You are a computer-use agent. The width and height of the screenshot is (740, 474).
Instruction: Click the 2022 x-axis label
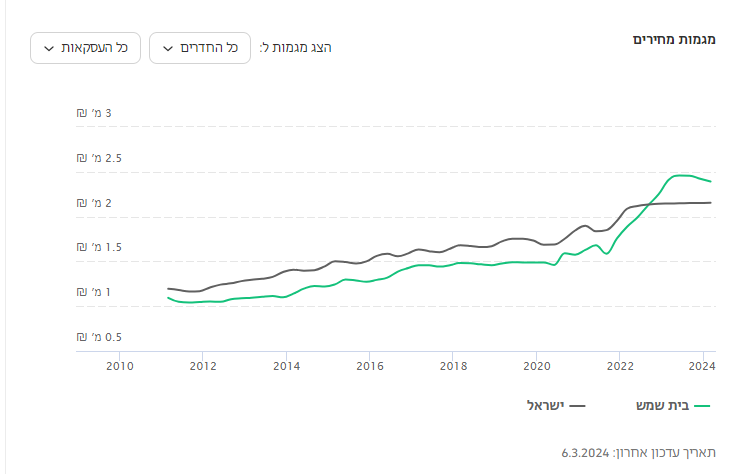point(620,366)
